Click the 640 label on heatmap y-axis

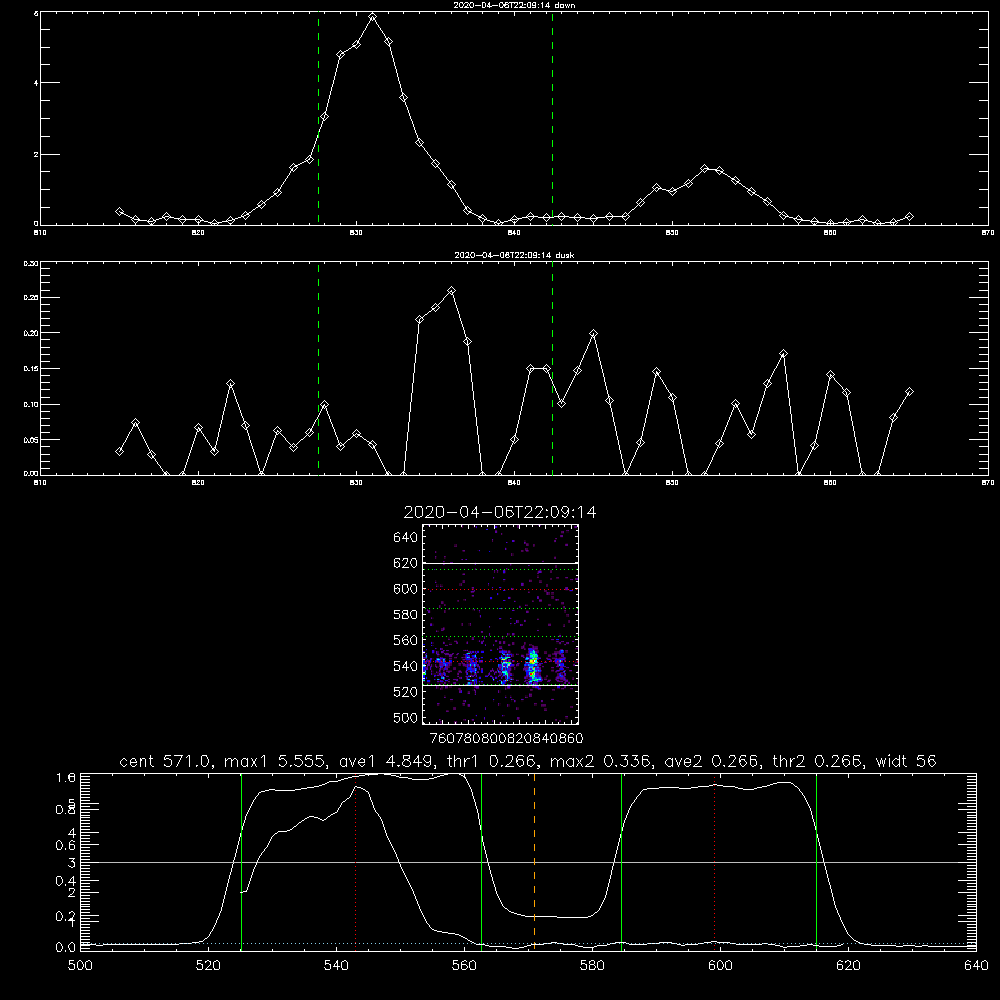(x=406, y=538)
